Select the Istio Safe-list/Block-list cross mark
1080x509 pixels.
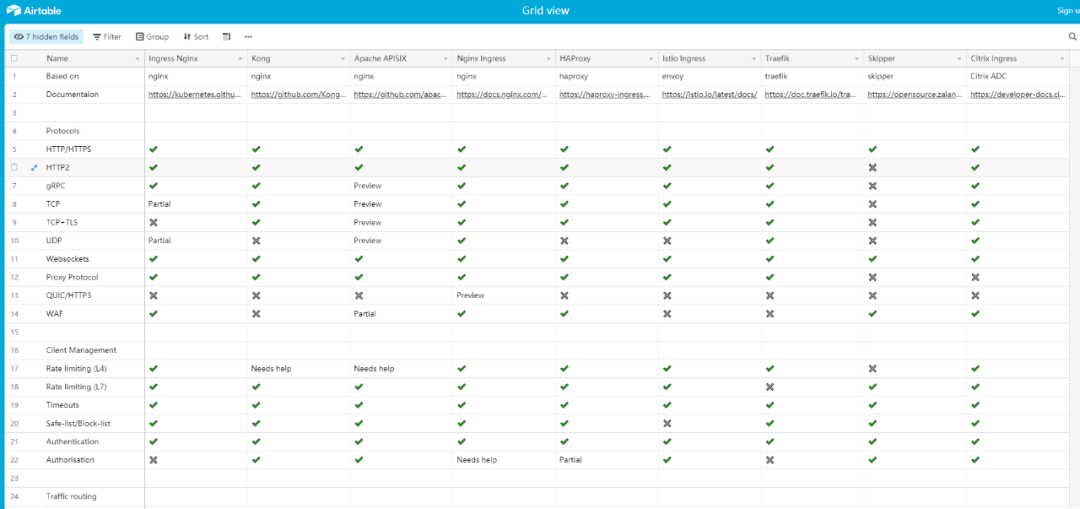[x=667, y=423]
